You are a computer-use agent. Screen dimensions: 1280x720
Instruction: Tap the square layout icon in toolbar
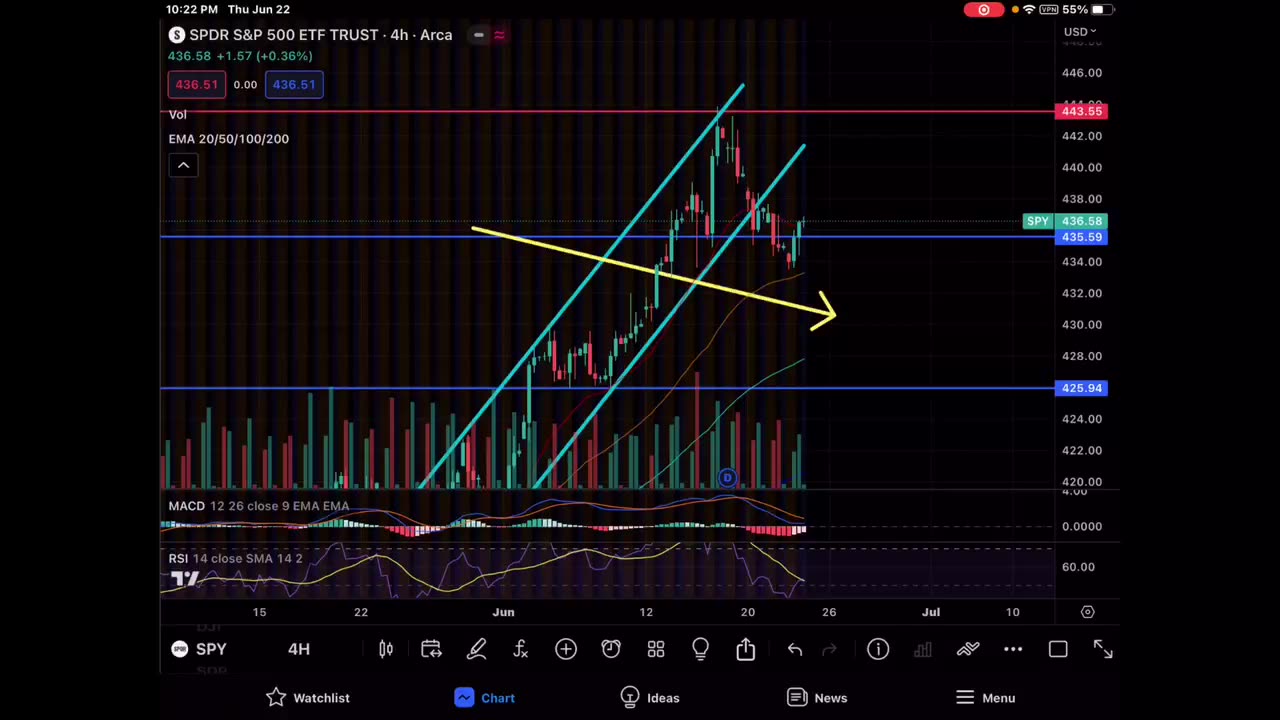point(1058,650)
